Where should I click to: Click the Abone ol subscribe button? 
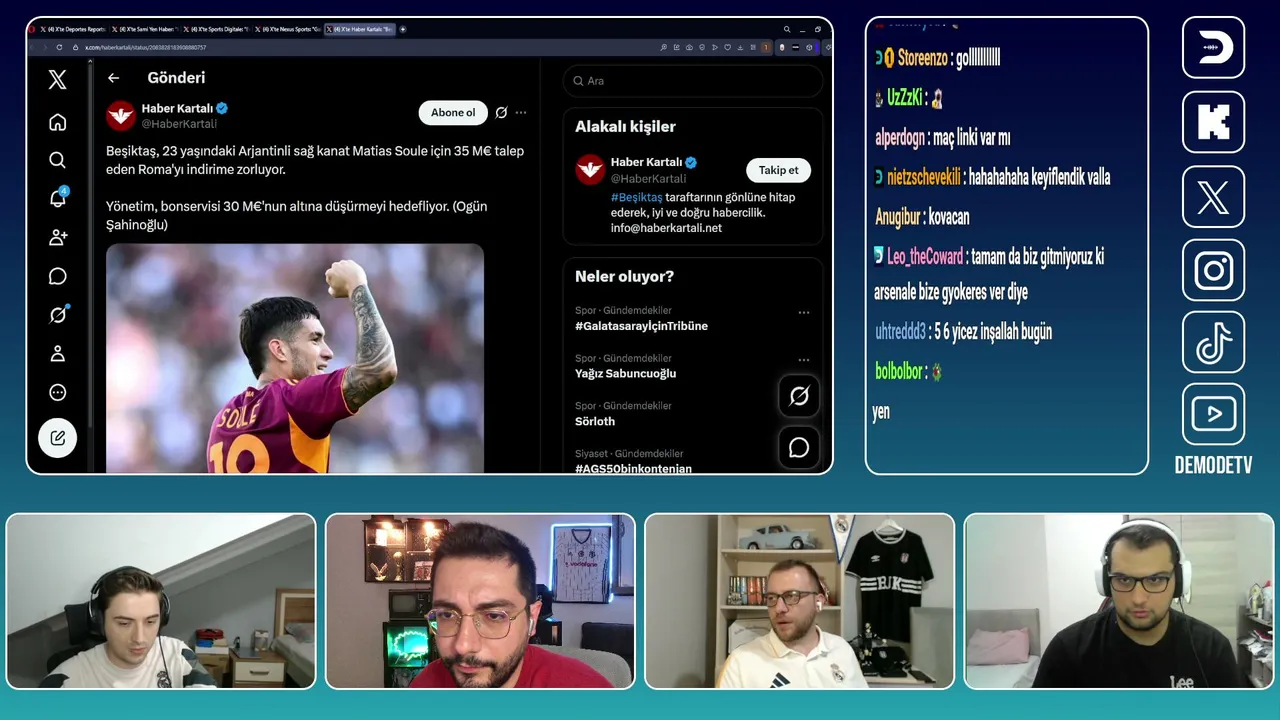pyautogui.click(x=453, y=113)
